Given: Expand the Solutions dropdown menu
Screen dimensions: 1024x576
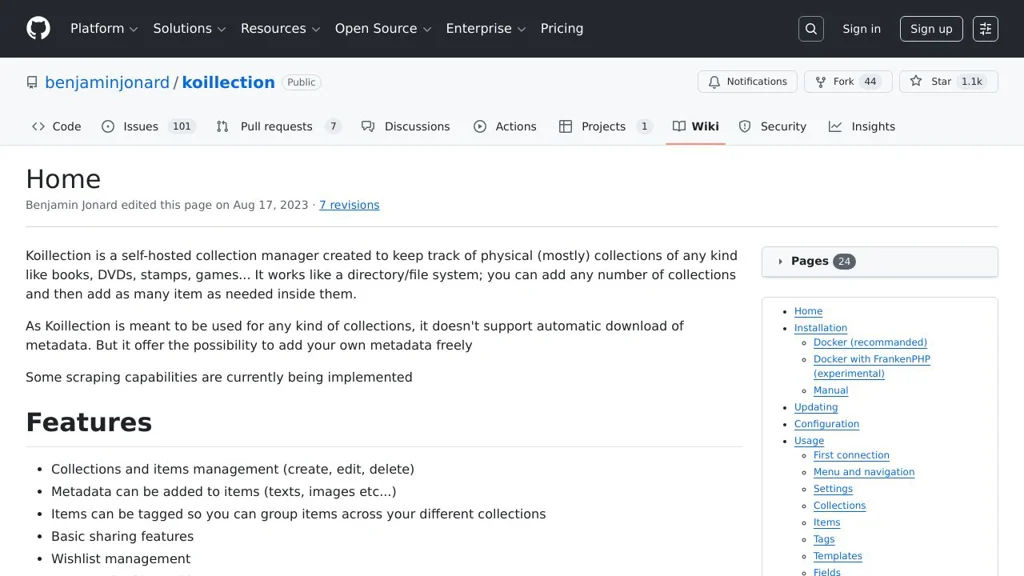Looking at the screenshot, I should click(189, 29).
